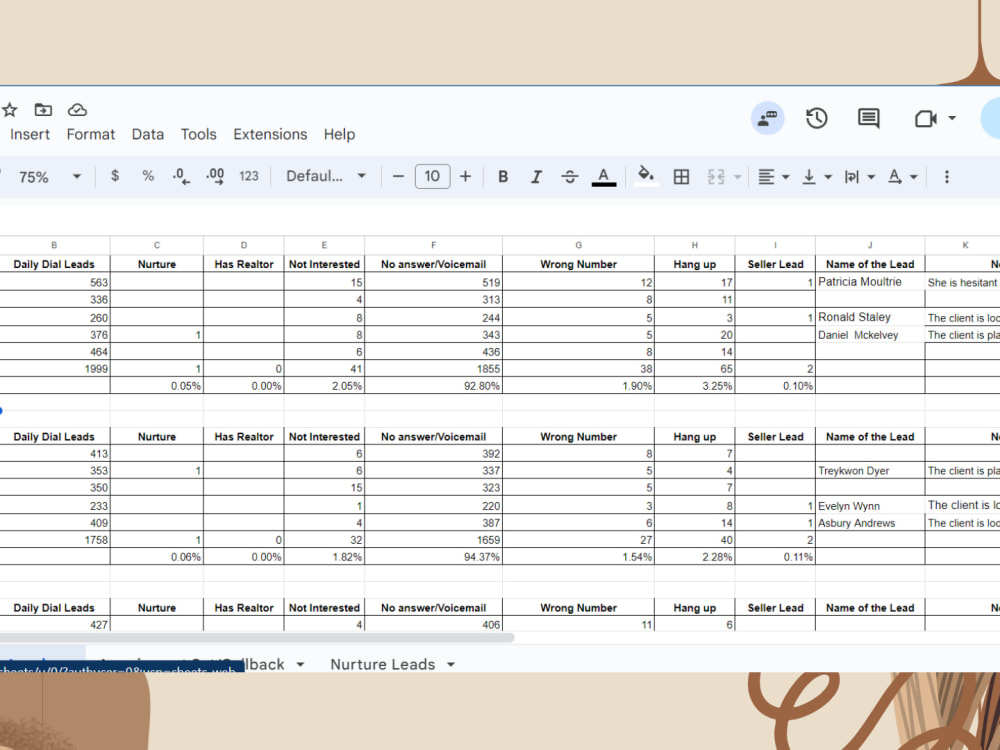The image size is (1000, 750).
Task: Select the cell showing 563
Action: pyautogui.click(x=54, y=282)
